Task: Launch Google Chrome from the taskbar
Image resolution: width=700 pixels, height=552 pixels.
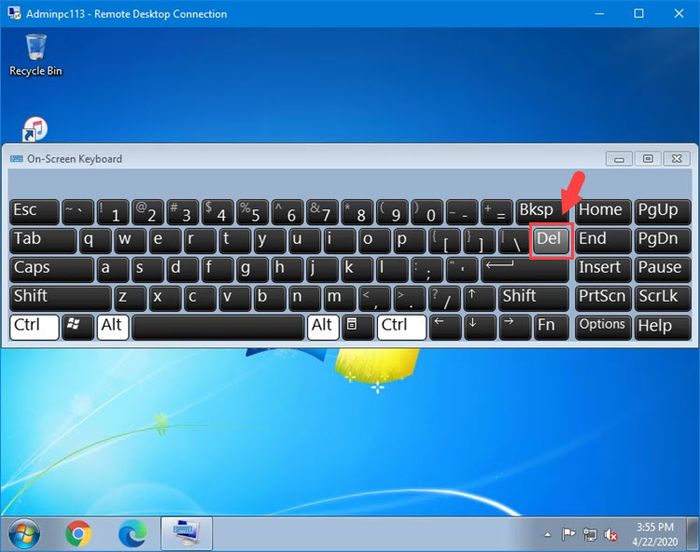Action: click(78, 534)
